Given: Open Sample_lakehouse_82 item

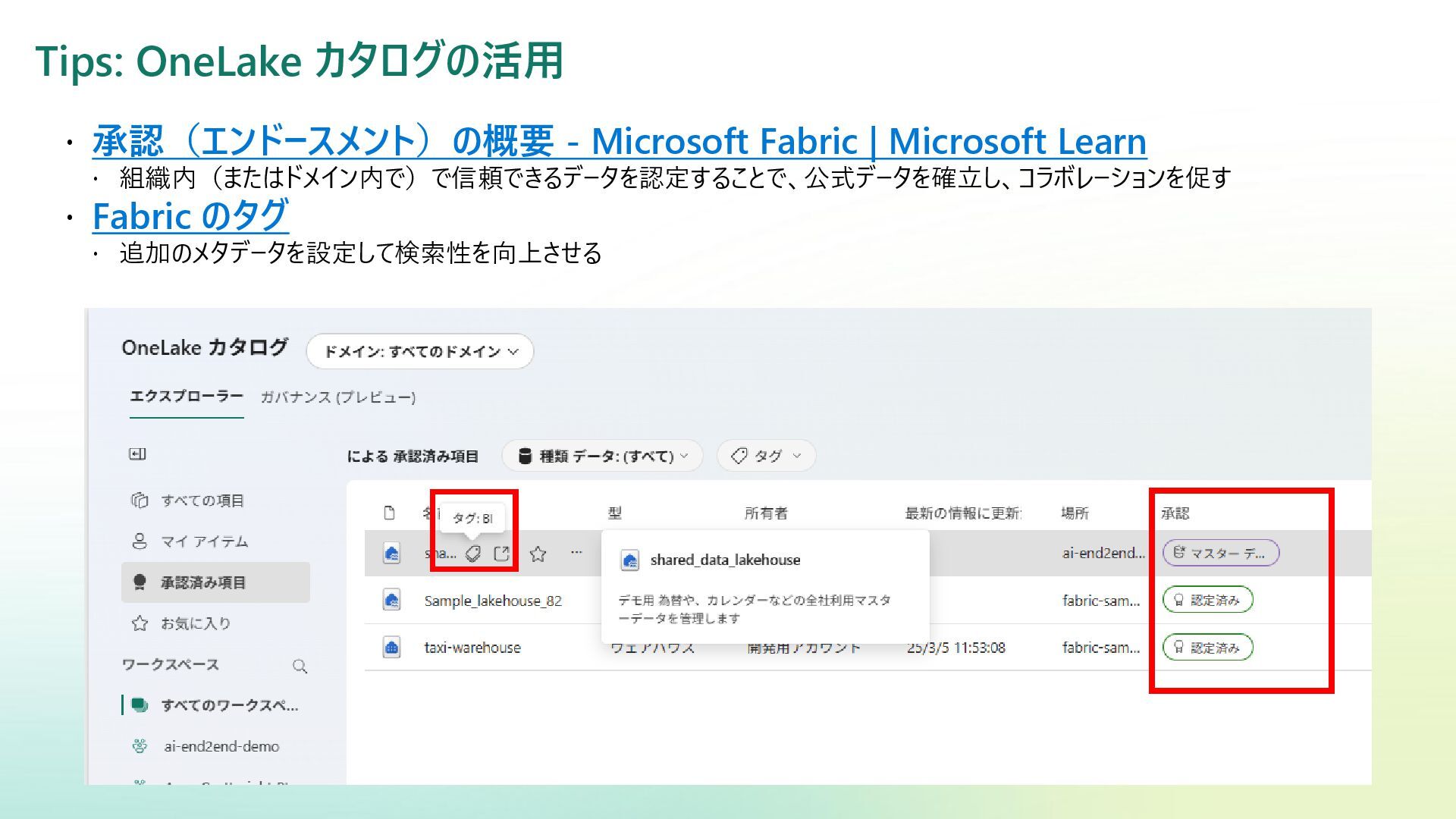Looking at the screenshot, I should point(493,601).
